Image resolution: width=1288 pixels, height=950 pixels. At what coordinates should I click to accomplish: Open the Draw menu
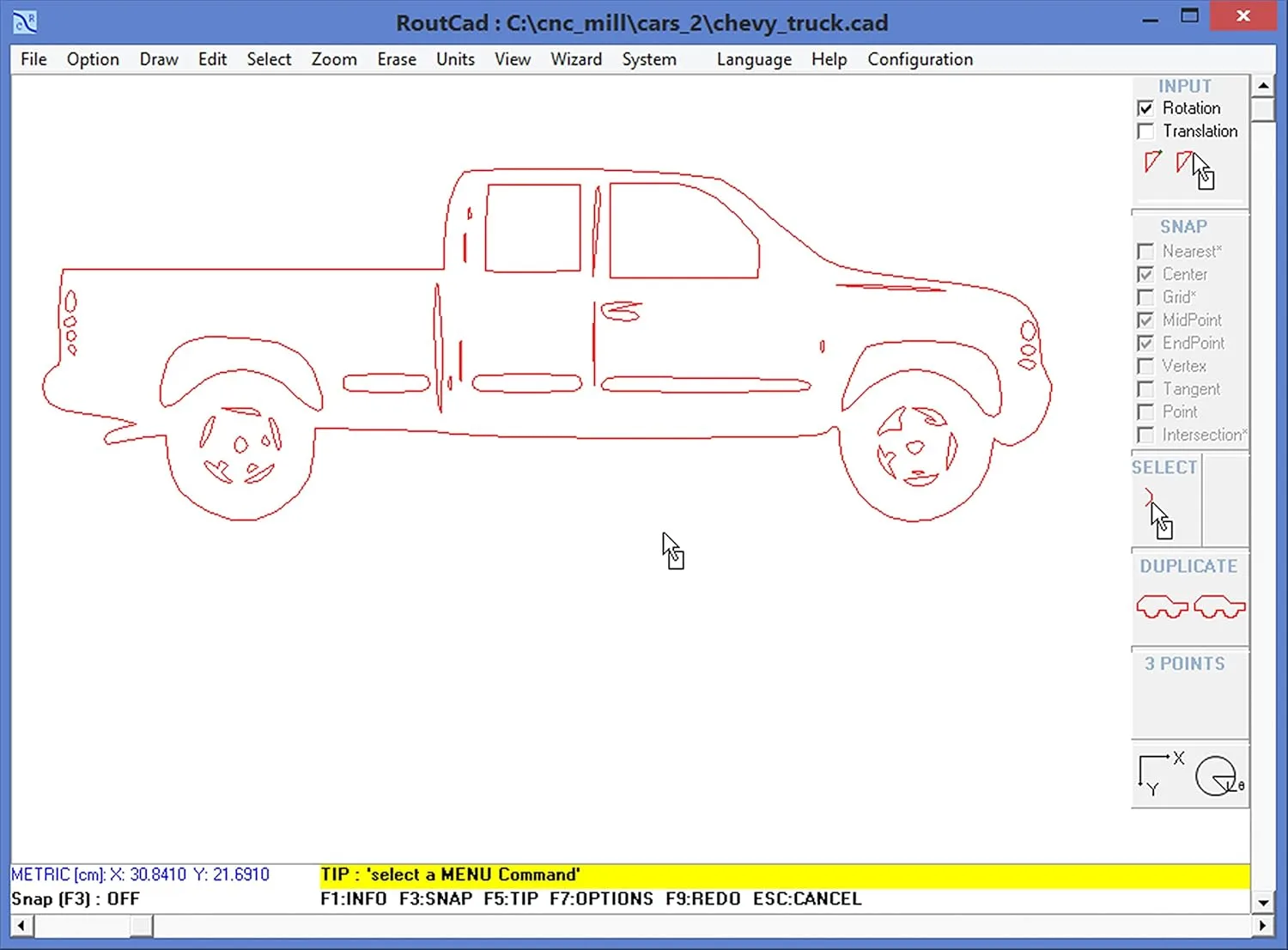(158, 59)
